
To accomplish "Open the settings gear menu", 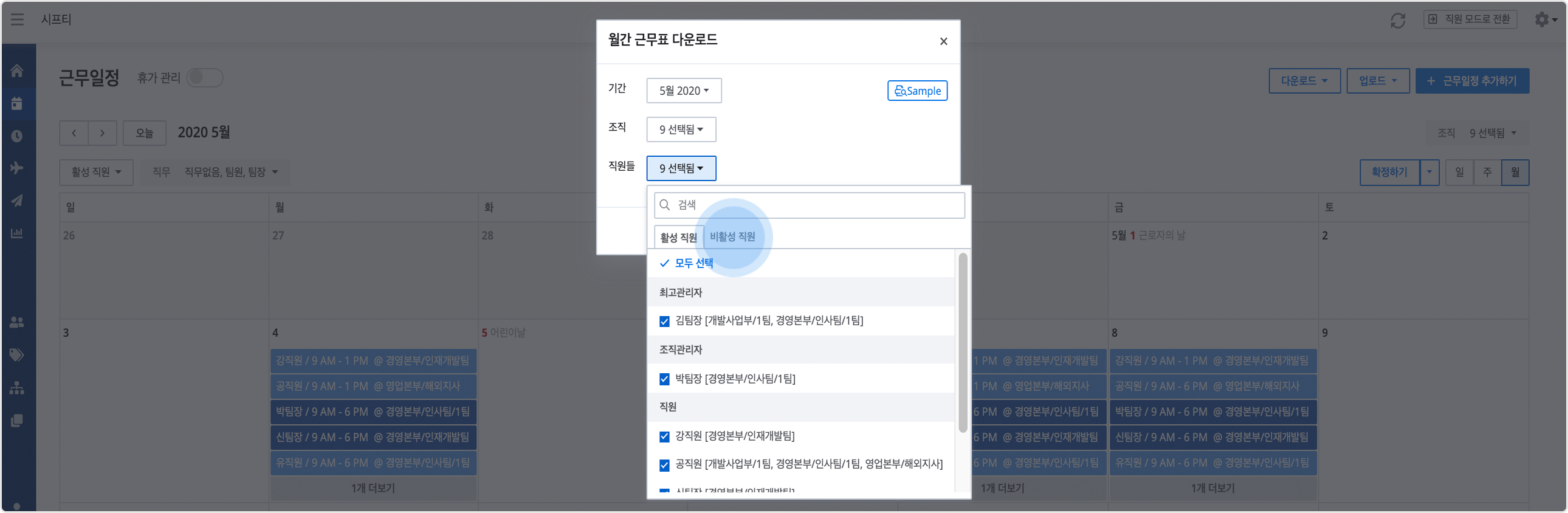I will coord(1546,20).
